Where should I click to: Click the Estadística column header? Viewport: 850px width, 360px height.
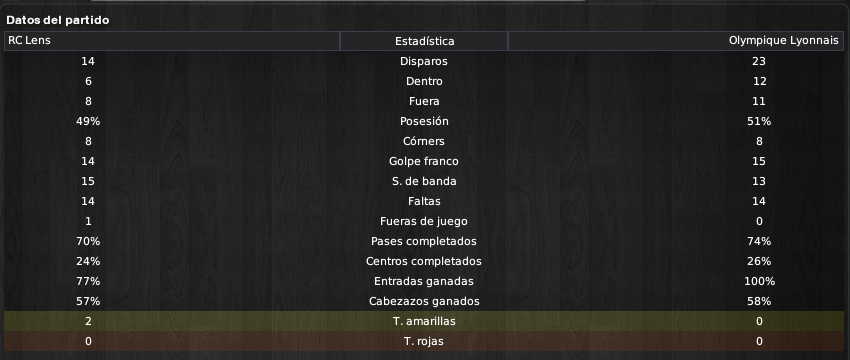(x=424, y=41)
